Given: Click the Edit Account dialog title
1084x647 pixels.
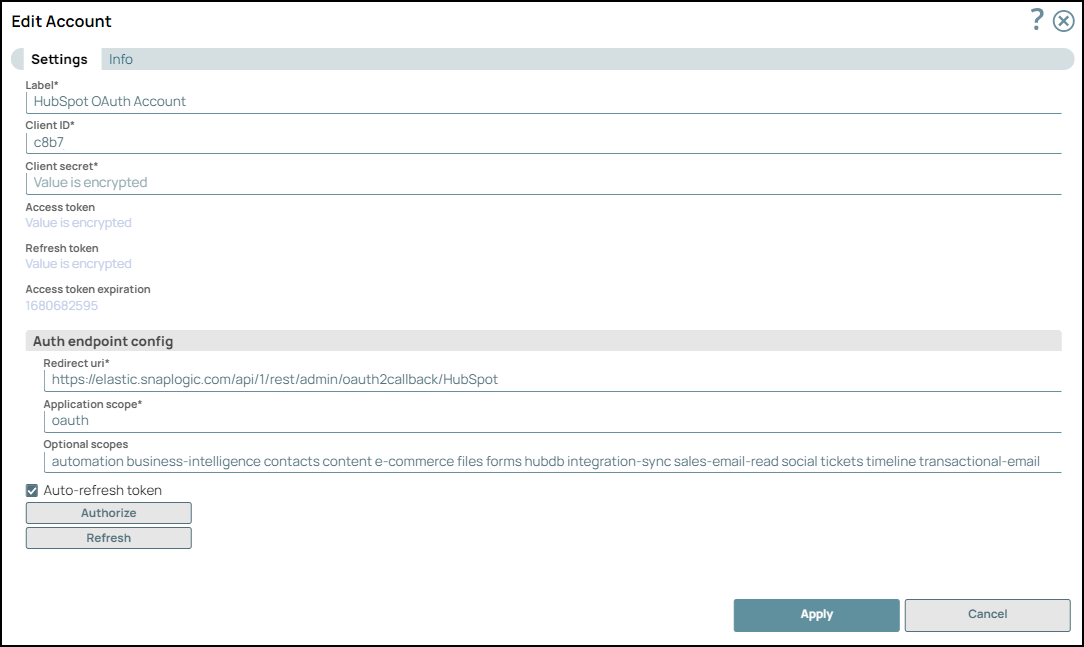Looking at the screenshot, I should 62,21.
